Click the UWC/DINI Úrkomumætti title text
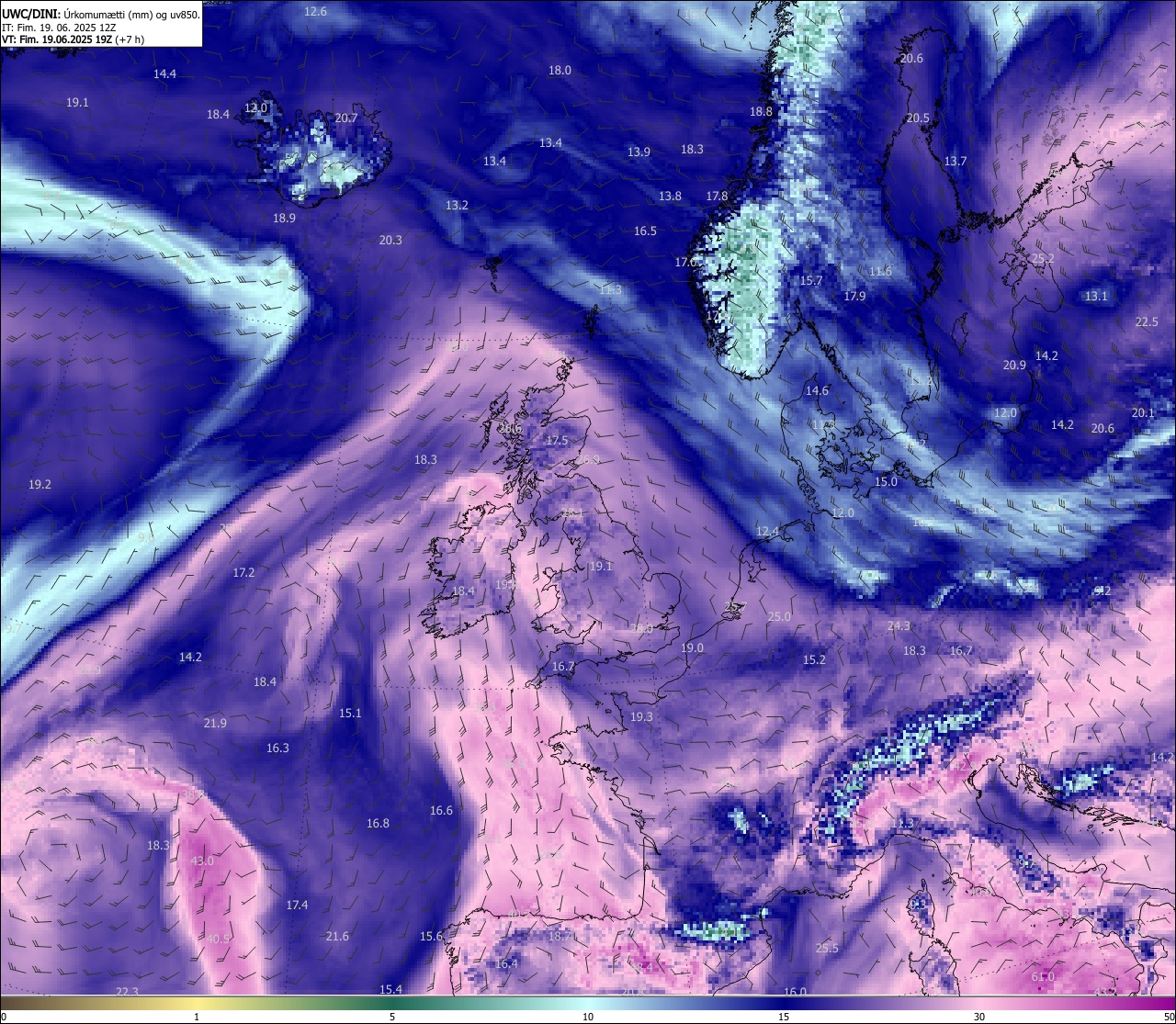The image size is (1176, 1024). [101, 14]
